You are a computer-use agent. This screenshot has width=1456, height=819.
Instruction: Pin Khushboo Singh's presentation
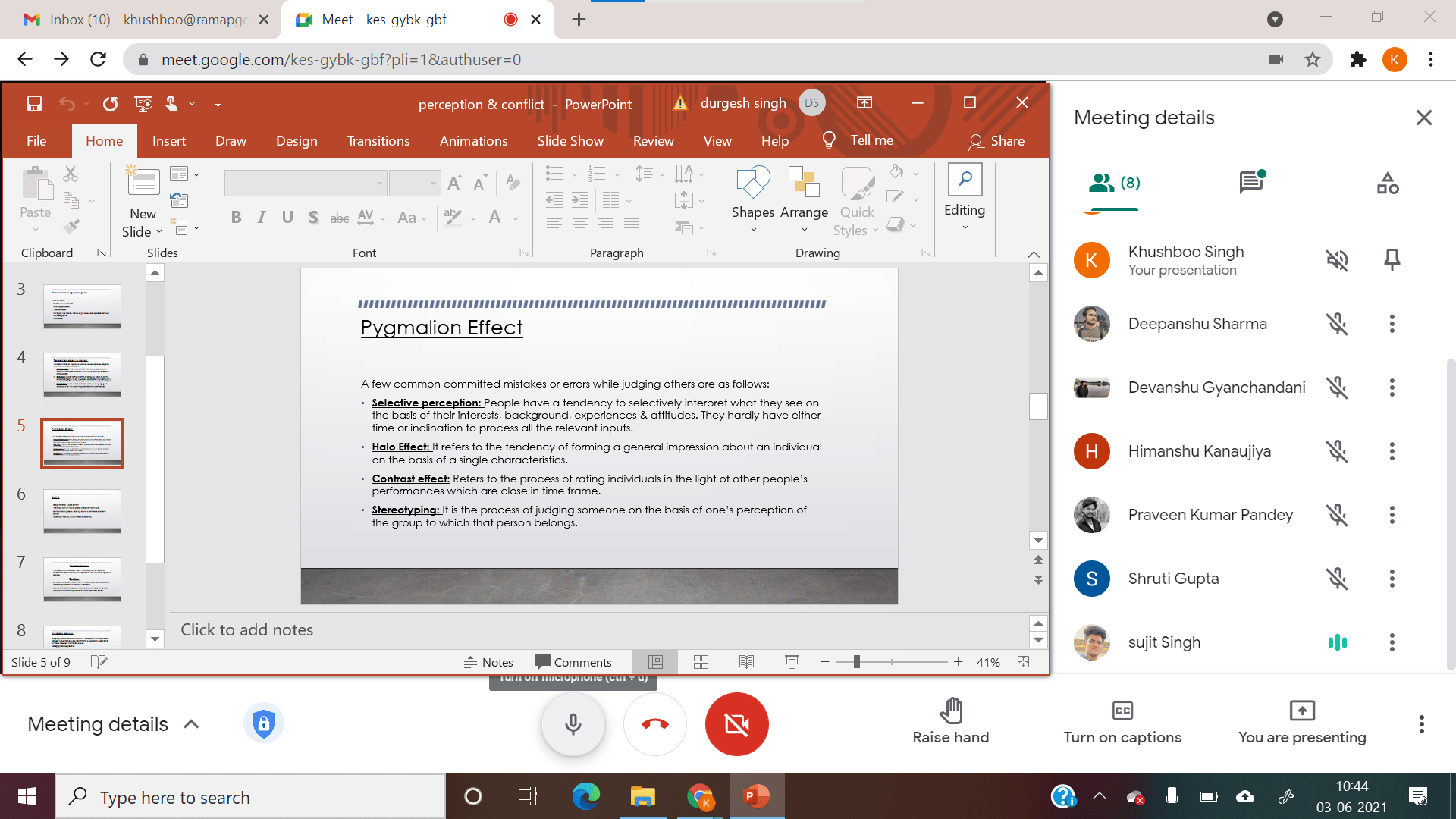click(1392, 260)
